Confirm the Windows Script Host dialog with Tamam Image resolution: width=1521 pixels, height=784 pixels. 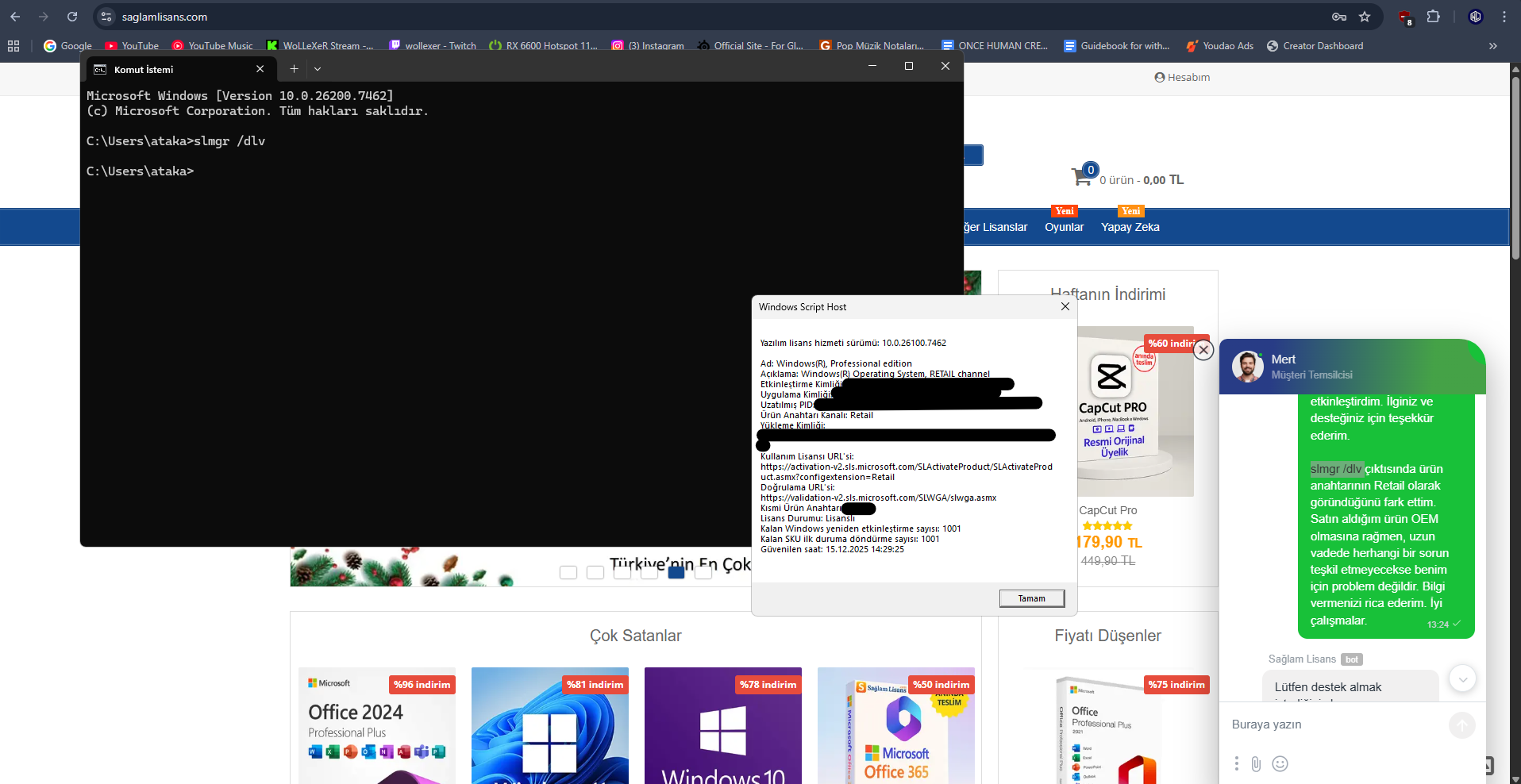pos(1032,598)
